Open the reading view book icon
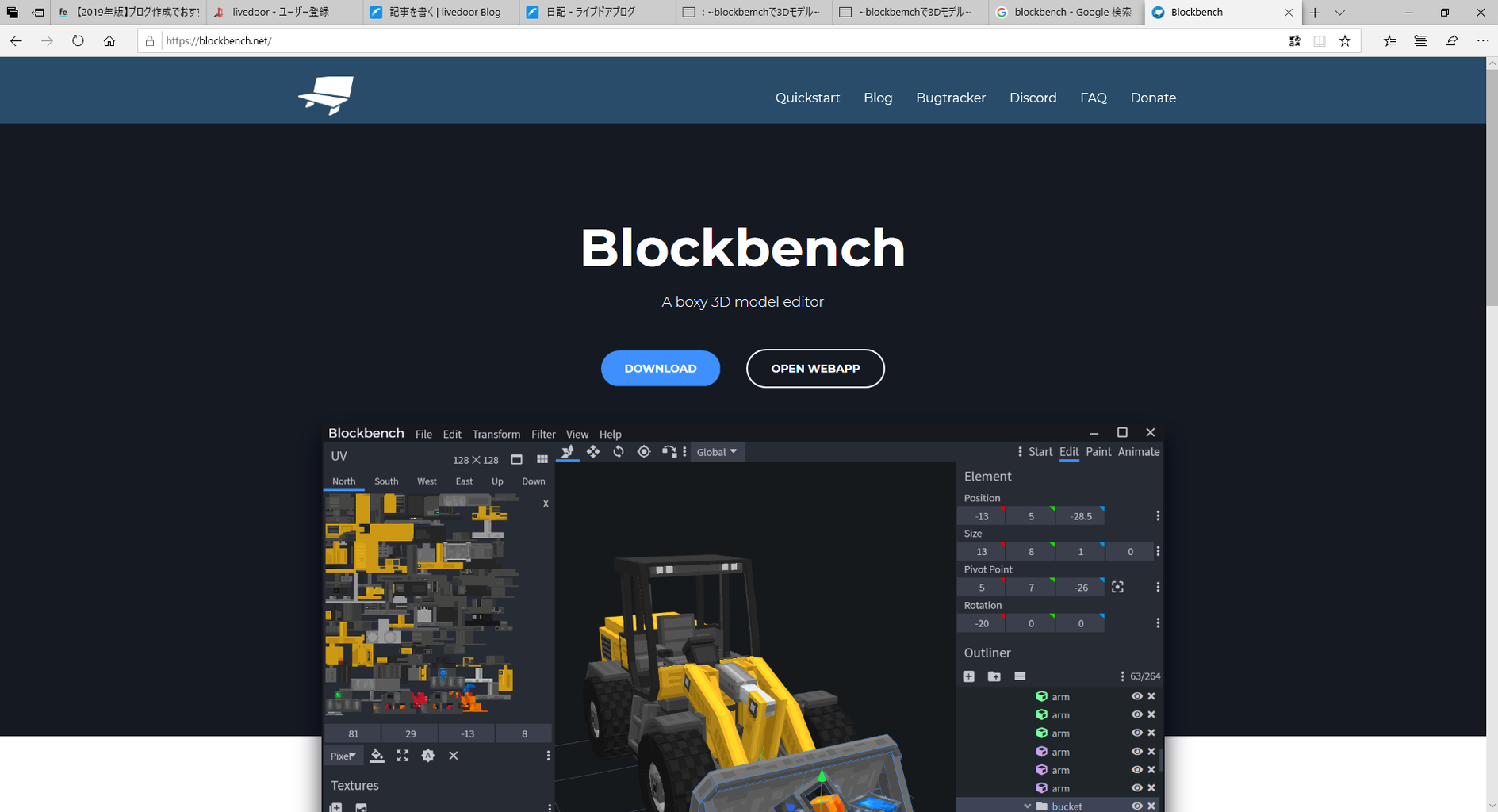 (1320, 41)
